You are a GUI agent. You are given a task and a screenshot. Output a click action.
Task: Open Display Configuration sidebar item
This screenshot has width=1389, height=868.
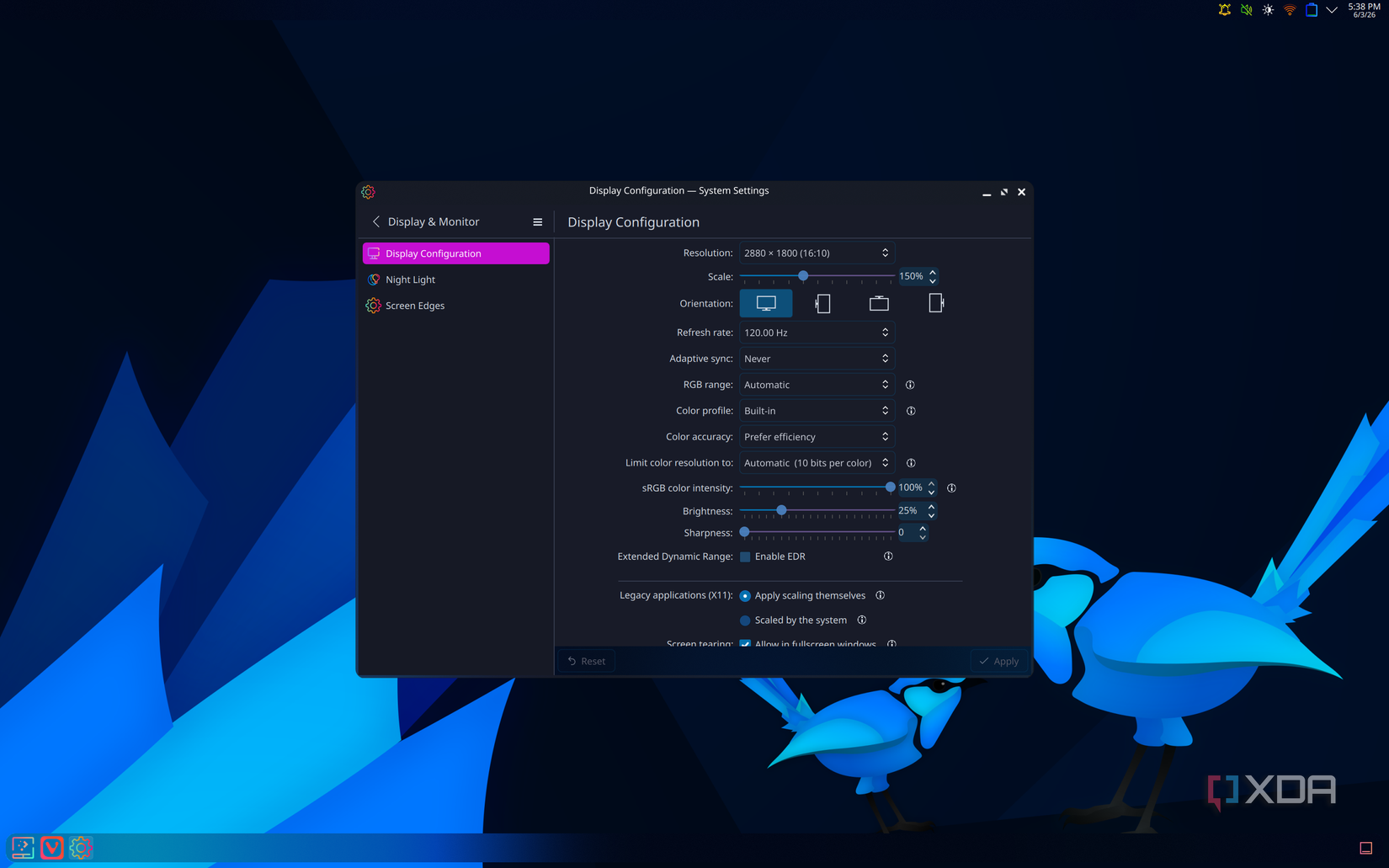(455, 253)
